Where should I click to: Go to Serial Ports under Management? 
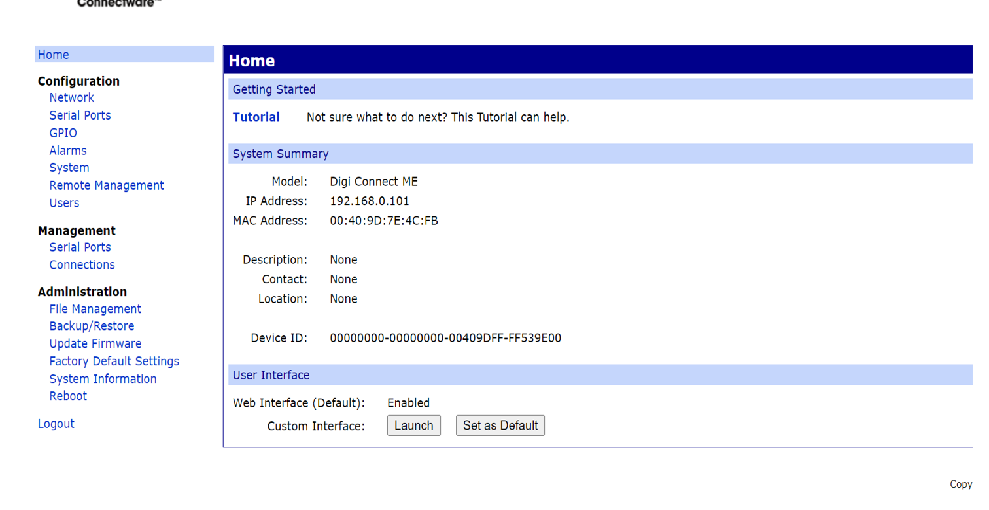(x=80, y=247)
